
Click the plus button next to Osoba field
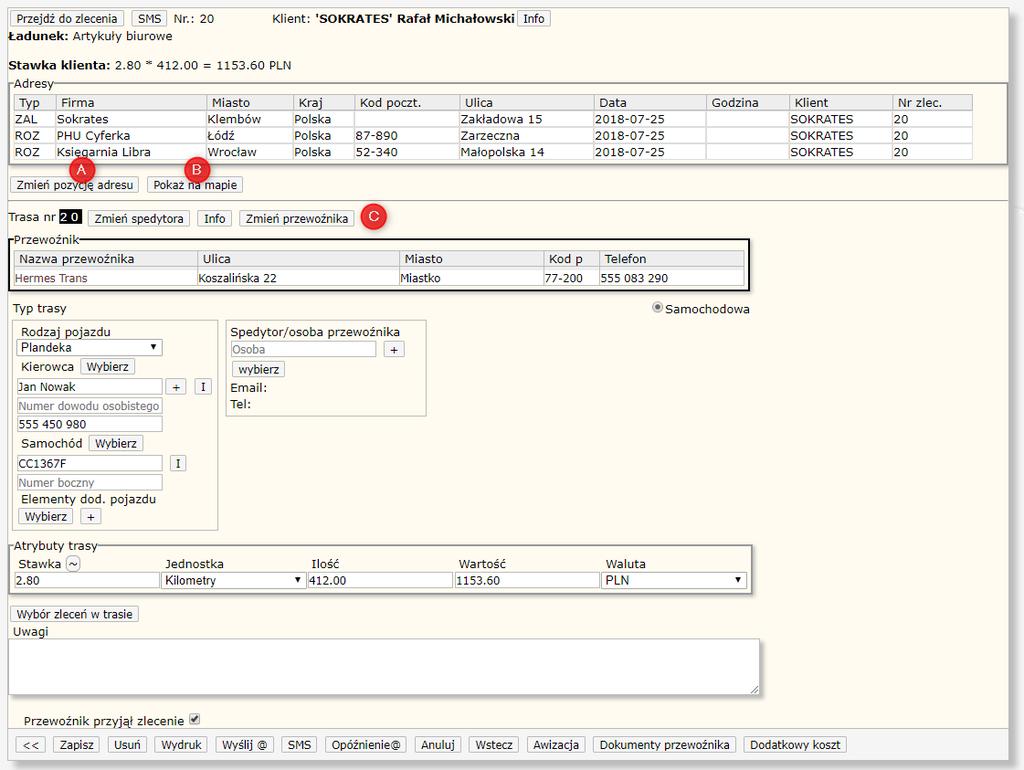tap(394, 350)
